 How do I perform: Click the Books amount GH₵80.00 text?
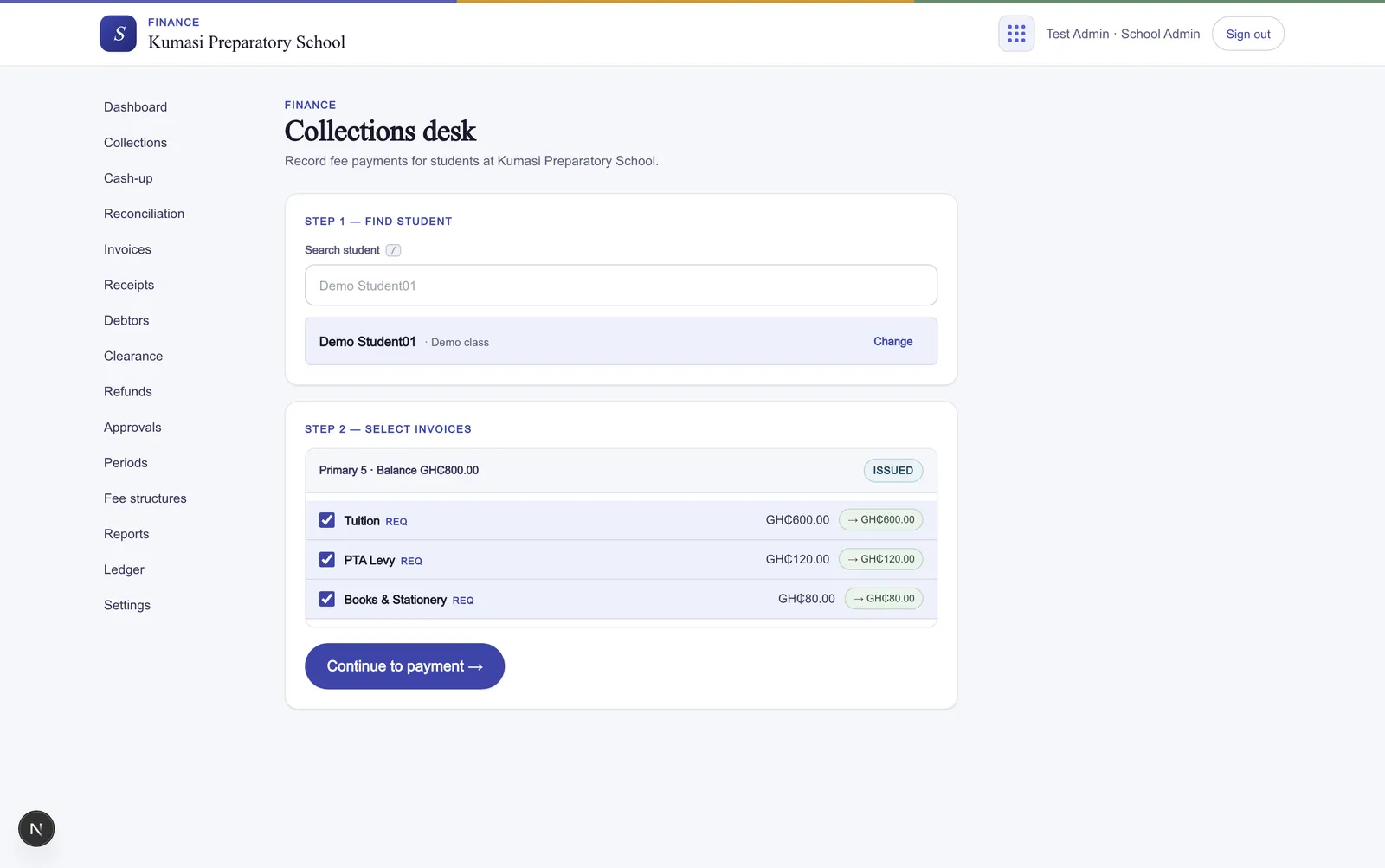[807, 599]
